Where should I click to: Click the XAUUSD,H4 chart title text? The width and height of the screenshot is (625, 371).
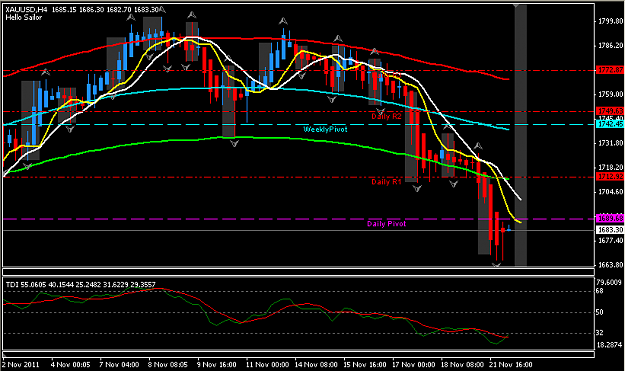click(26, 10)
